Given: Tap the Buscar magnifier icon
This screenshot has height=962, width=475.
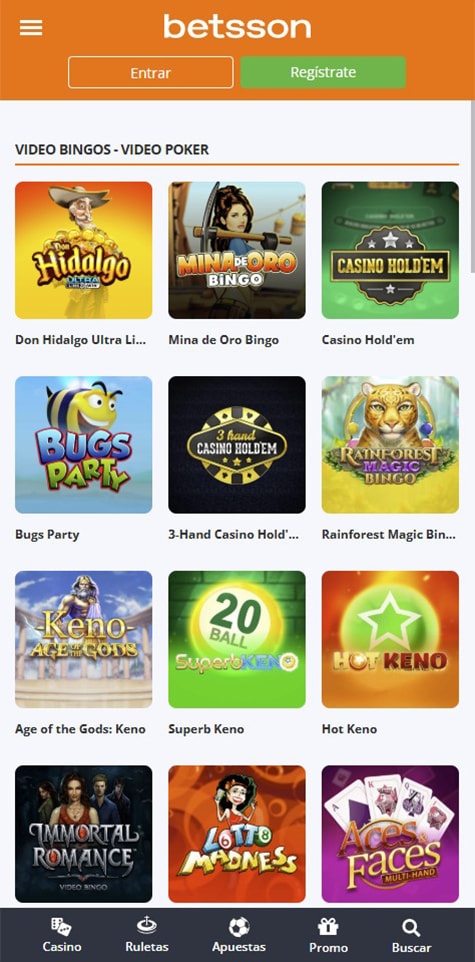Looking at the screenshot, I should tap(411, 926).
